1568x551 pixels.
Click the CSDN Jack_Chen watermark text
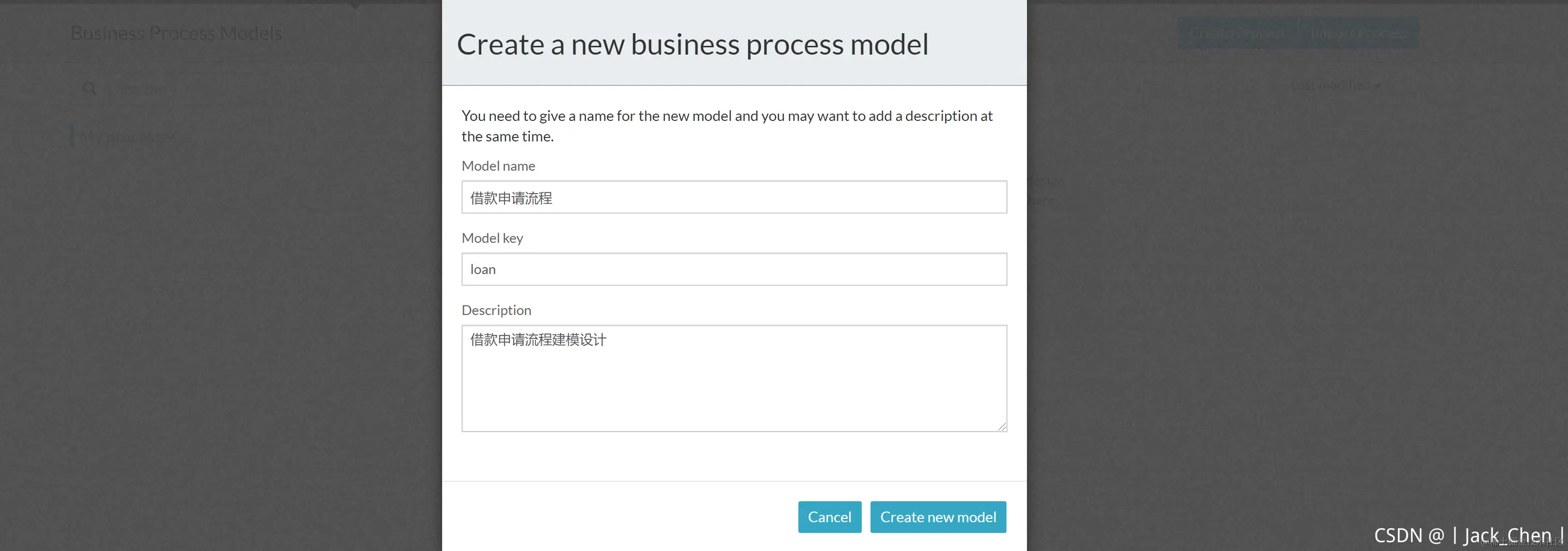tap(1468, 535)
